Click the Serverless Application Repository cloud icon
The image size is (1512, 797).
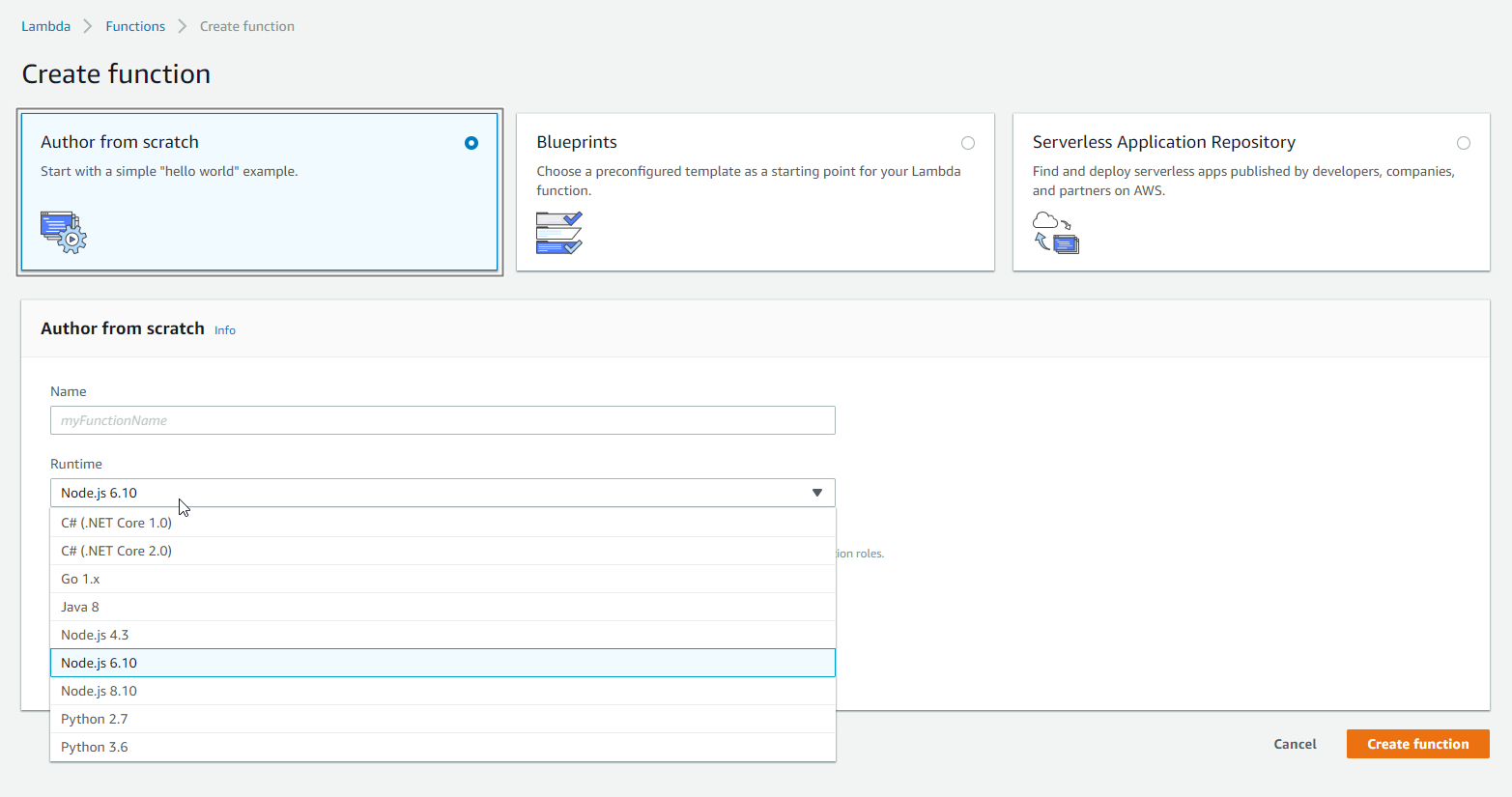(x=1056, y=233)
